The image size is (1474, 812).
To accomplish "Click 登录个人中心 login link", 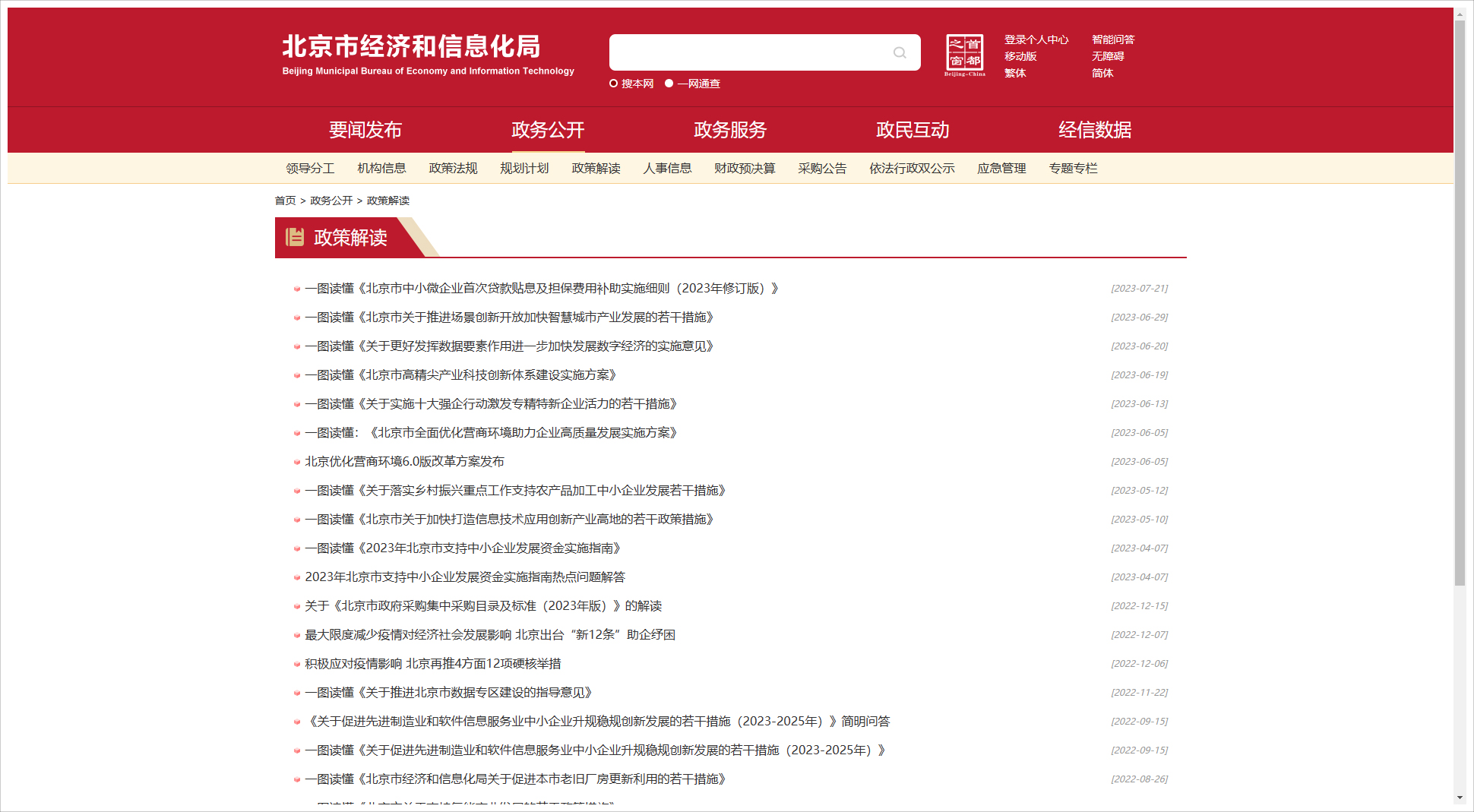I will (x=1036, y=39).
